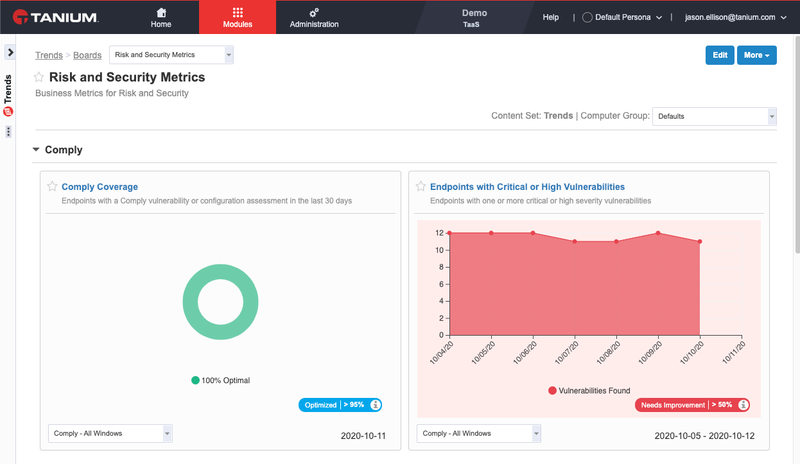The image size is (800, 464).
Task: Click info icon on Needs Improvement badge
Action: pos(743,405)
